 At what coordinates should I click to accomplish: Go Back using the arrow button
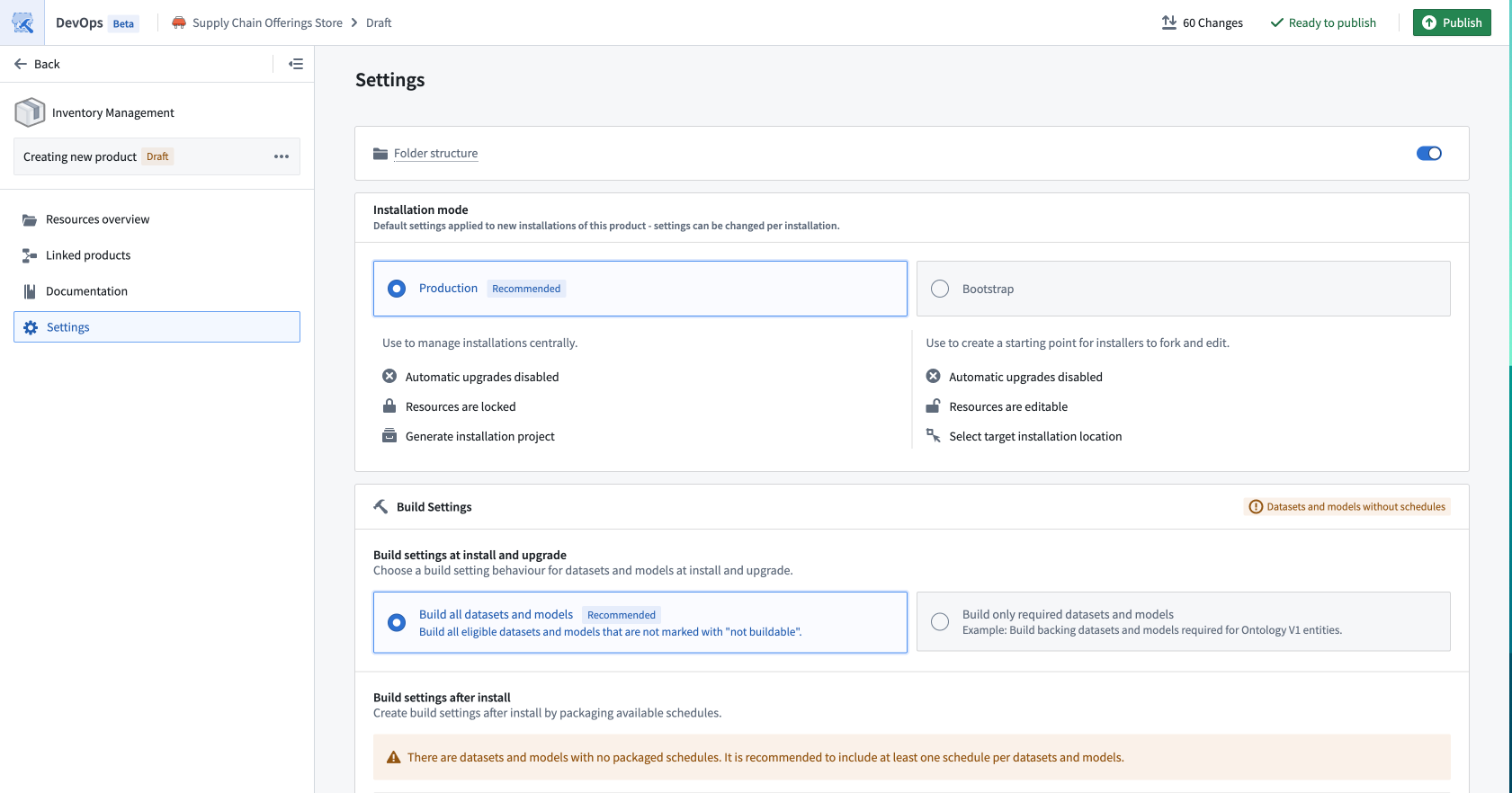(x=37, y=64)
